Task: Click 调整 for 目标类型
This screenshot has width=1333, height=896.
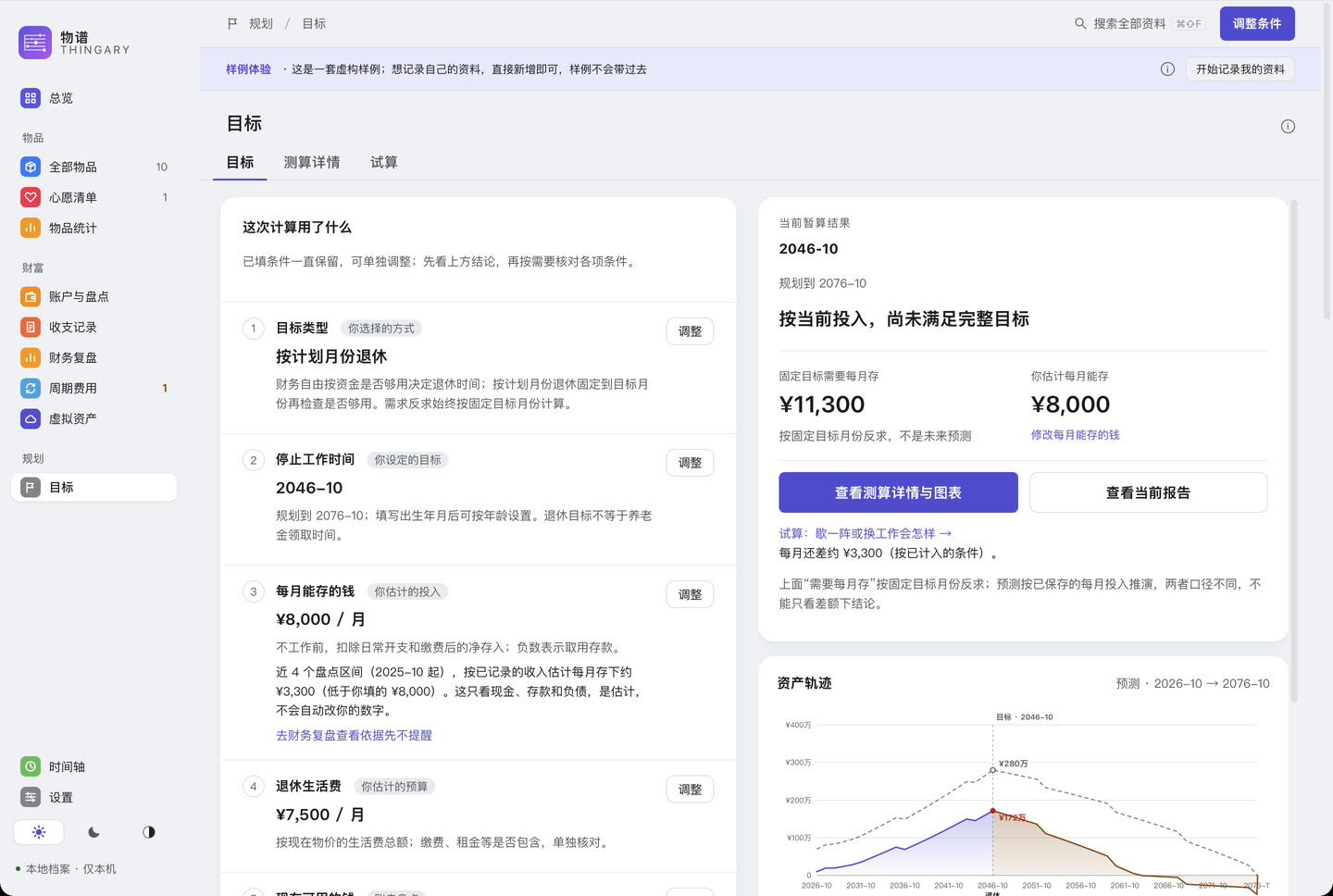Action: (x=690, y=331)
